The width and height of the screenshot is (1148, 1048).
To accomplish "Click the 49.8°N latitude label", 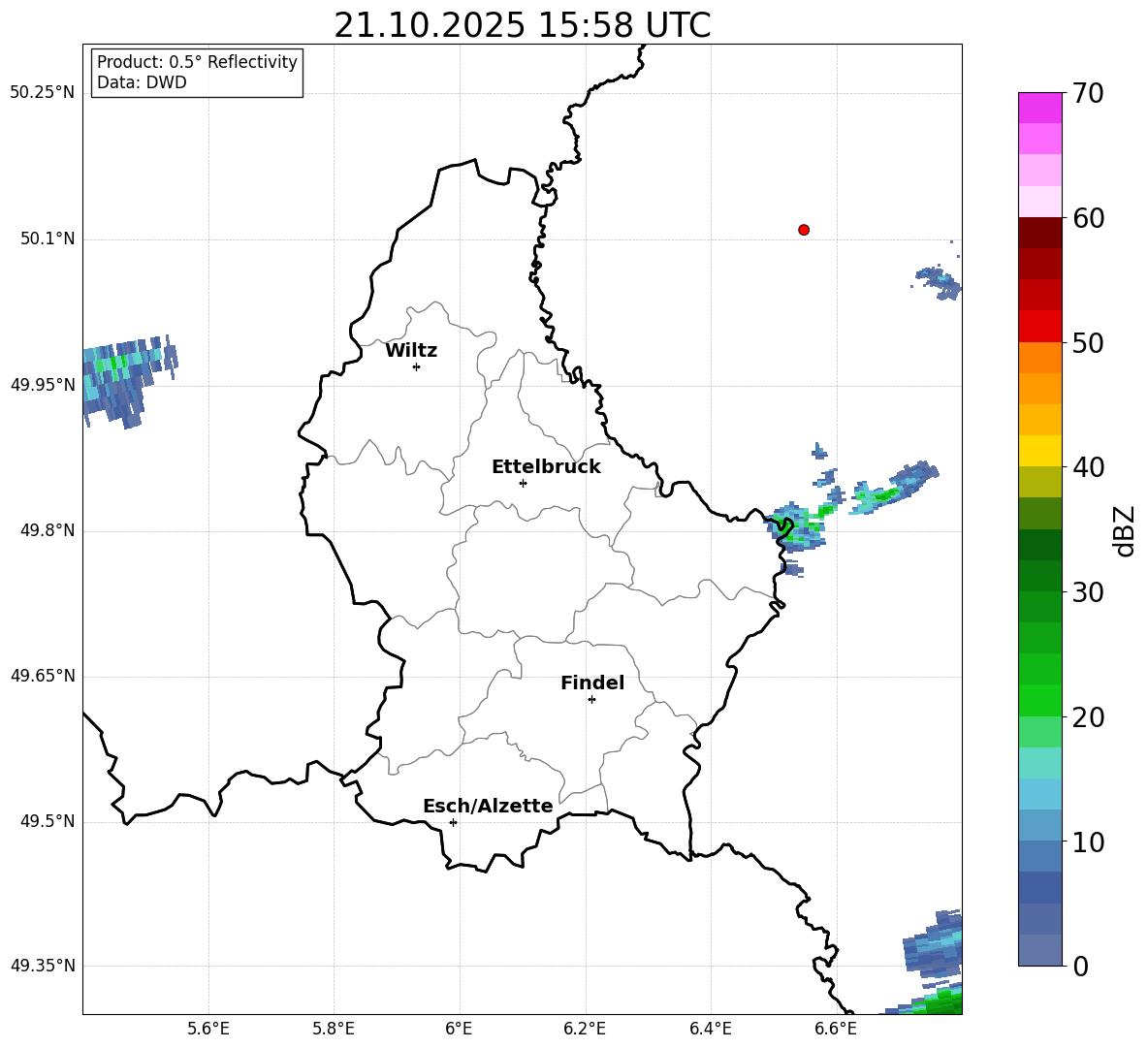I will tap(48, 530).
